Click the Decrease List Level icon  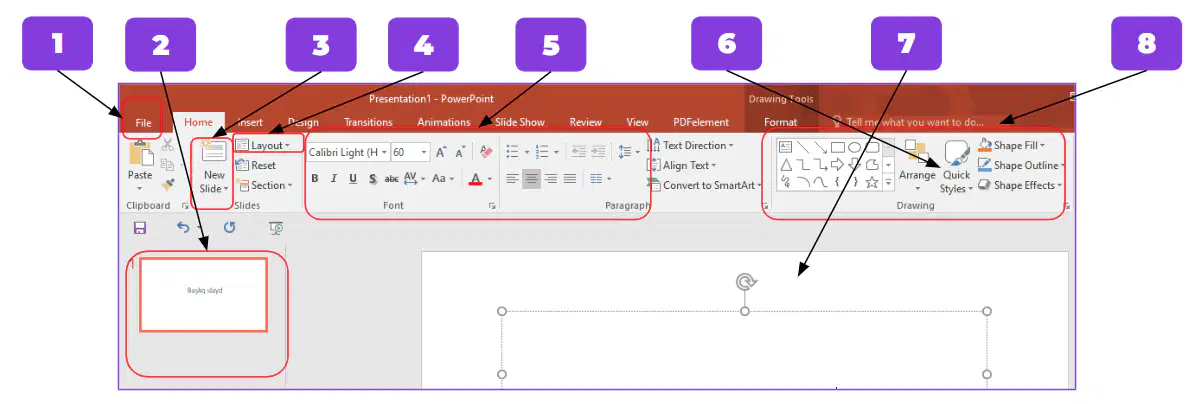point(579,152)
